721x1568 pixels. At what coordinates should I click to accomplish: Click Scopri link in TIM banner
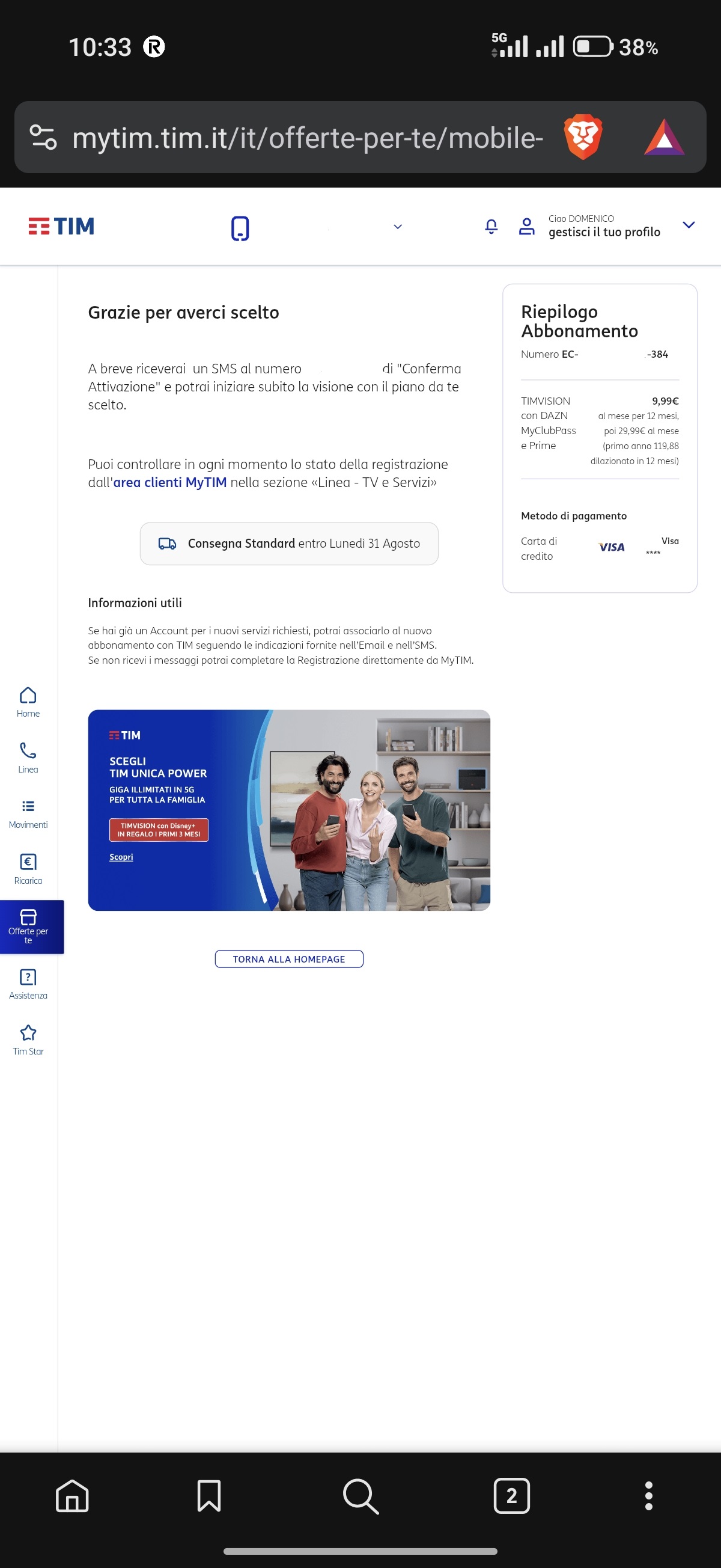(121, 857)
